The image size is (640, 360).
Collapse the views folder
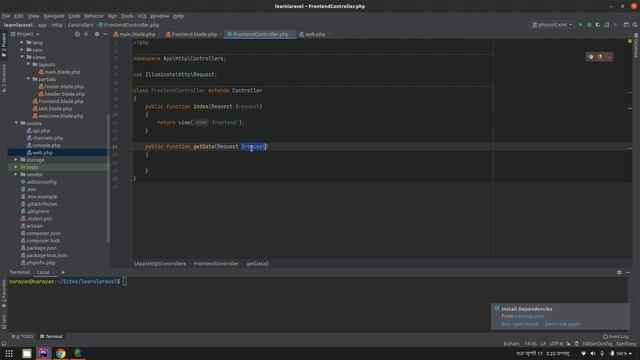22,57
